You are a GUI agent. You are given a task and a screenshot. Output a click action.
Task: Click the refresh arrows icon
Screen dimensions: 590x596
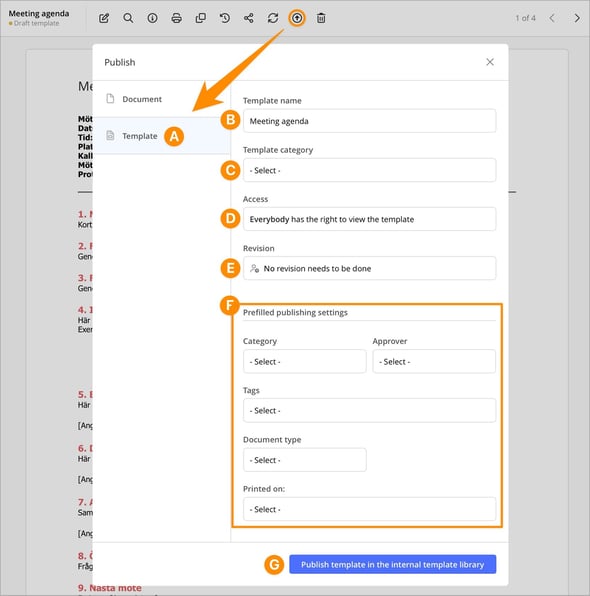click(x=273, y=18)
